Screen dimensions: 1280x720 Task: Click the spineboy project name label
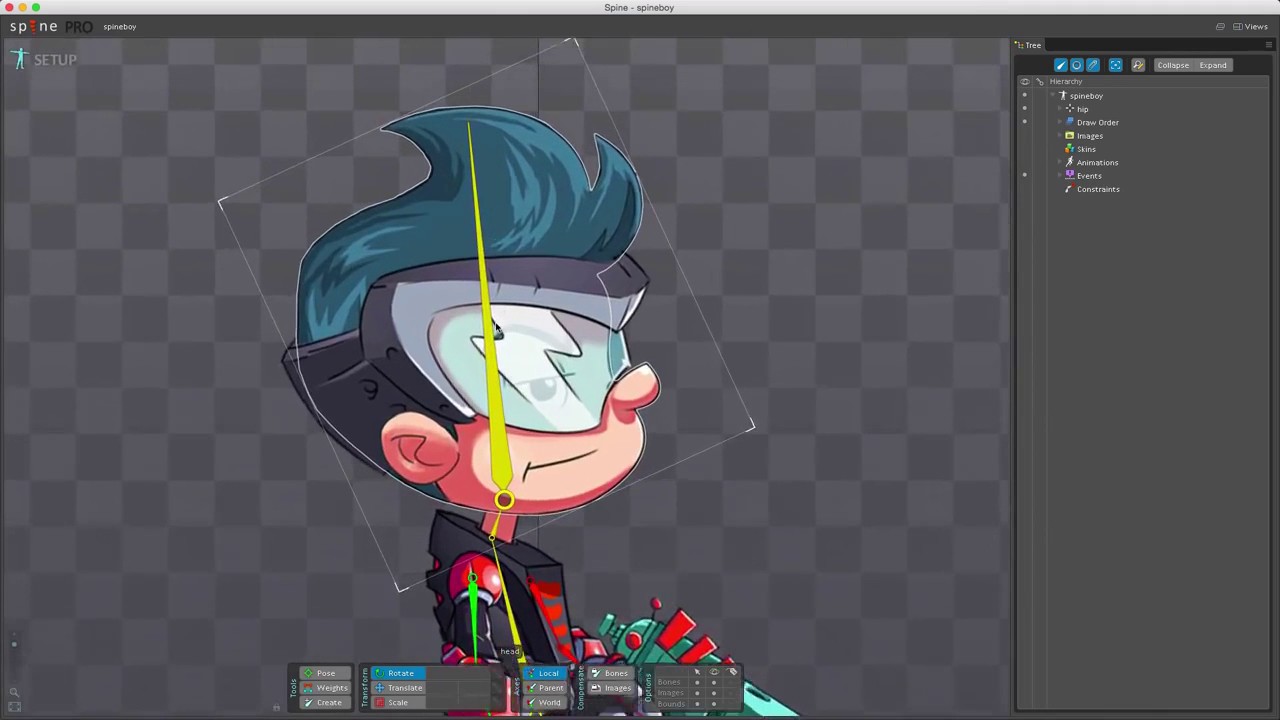(119, 27)
